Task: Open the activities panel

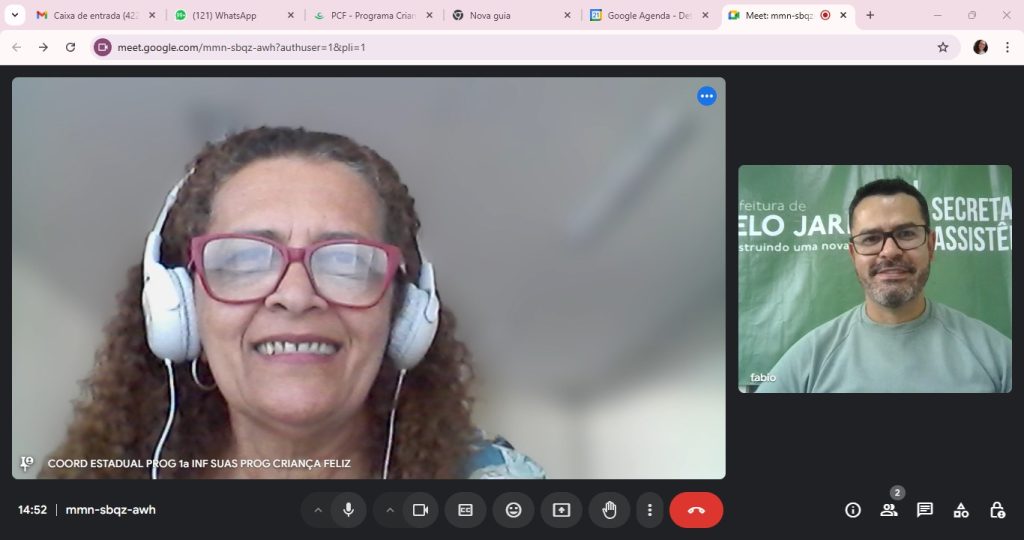Action: tap(961, 510)
